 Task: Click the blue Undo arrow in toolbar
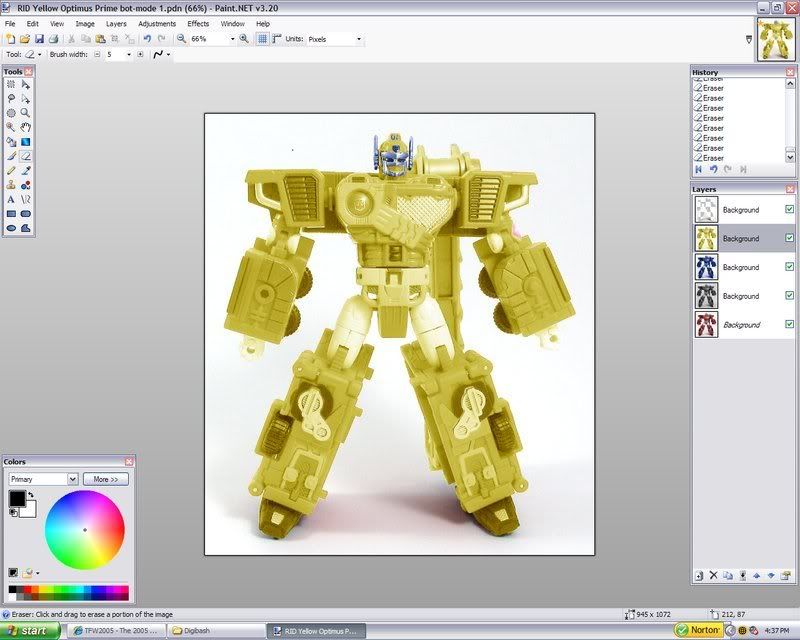coord(147,39)
